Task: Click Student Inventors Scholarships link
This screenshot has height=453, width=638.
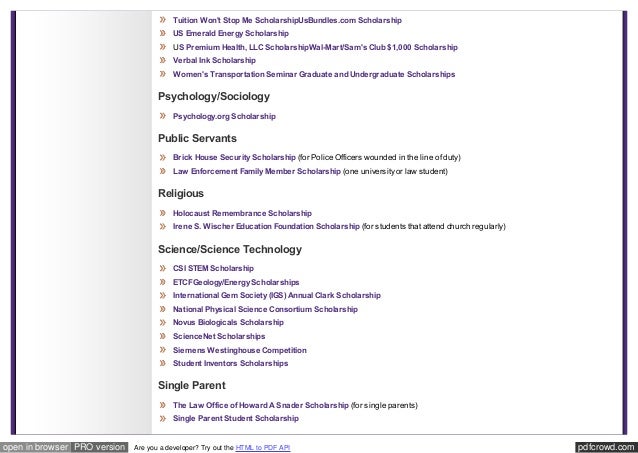Action: 230,363
